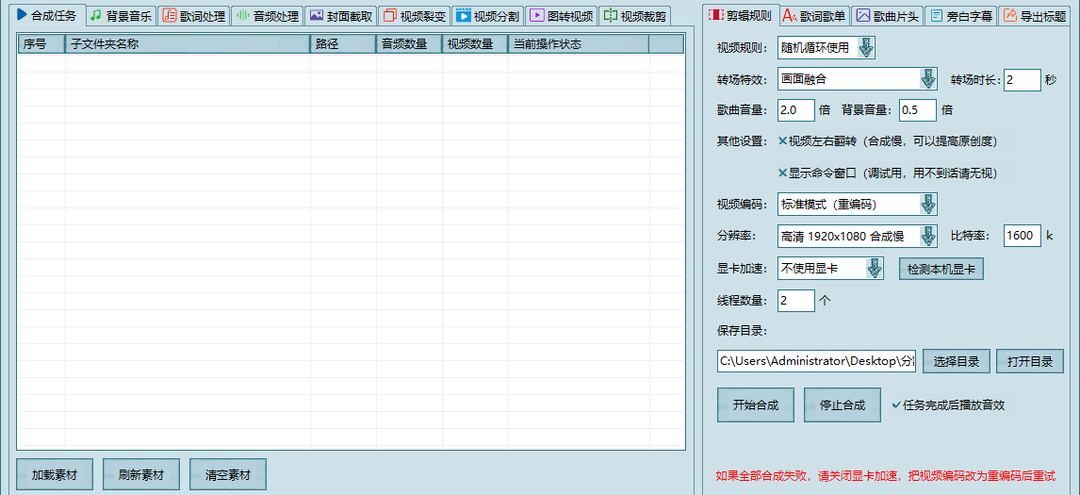The image size is (1080, 495).
Task: Click the 背景音乐 music note tab icon
Action: (95, 16)
